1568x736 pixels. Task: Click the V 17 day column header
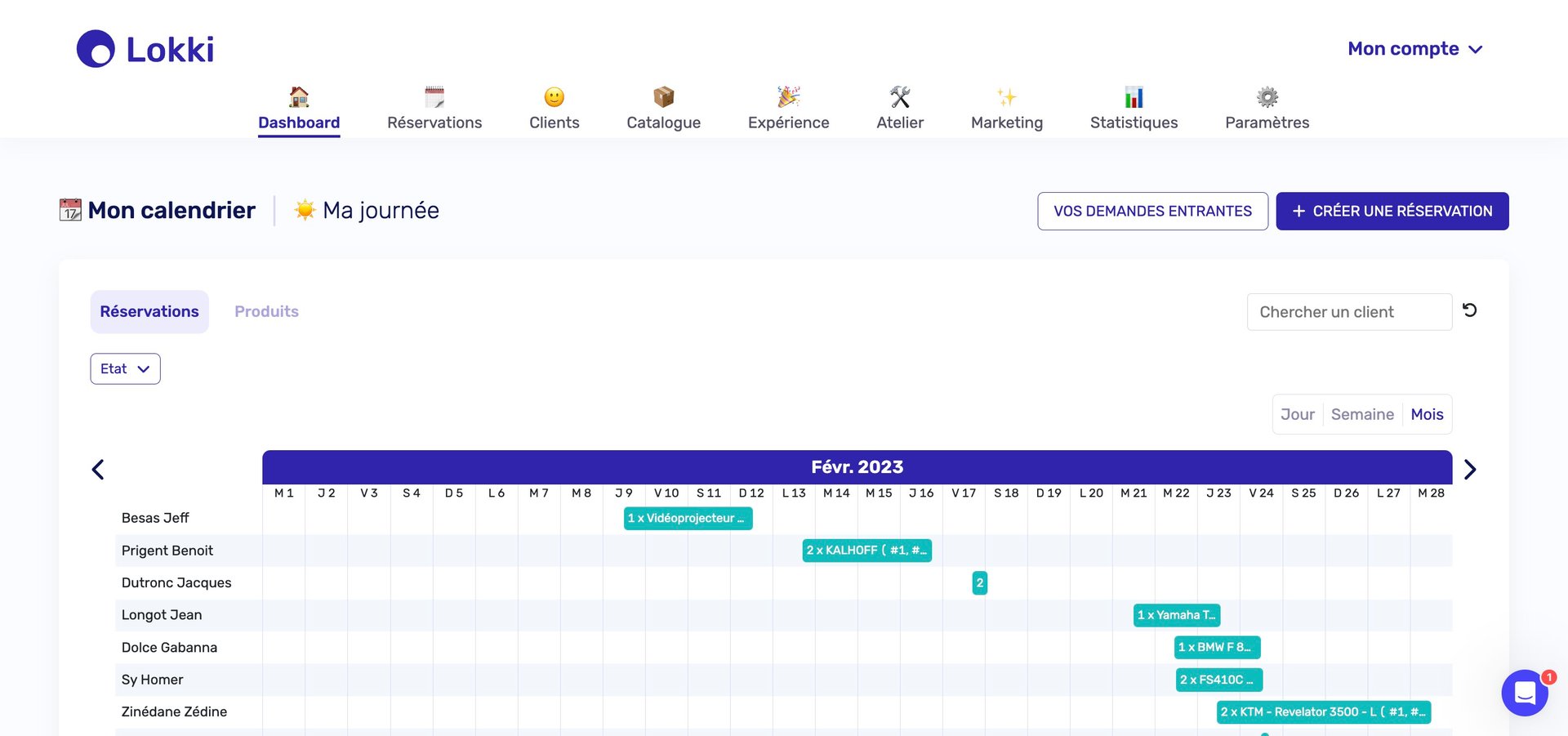click(964, 493)
